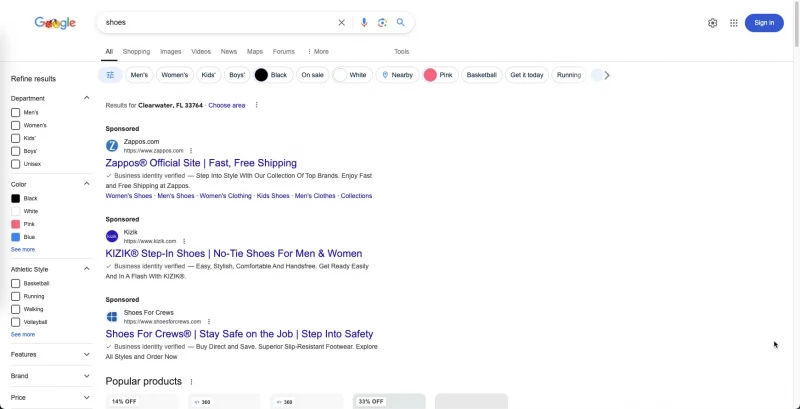The image size is (800, 409).
Task: Select the Pink color swatch filter
Action: click(x=16, y=224)
